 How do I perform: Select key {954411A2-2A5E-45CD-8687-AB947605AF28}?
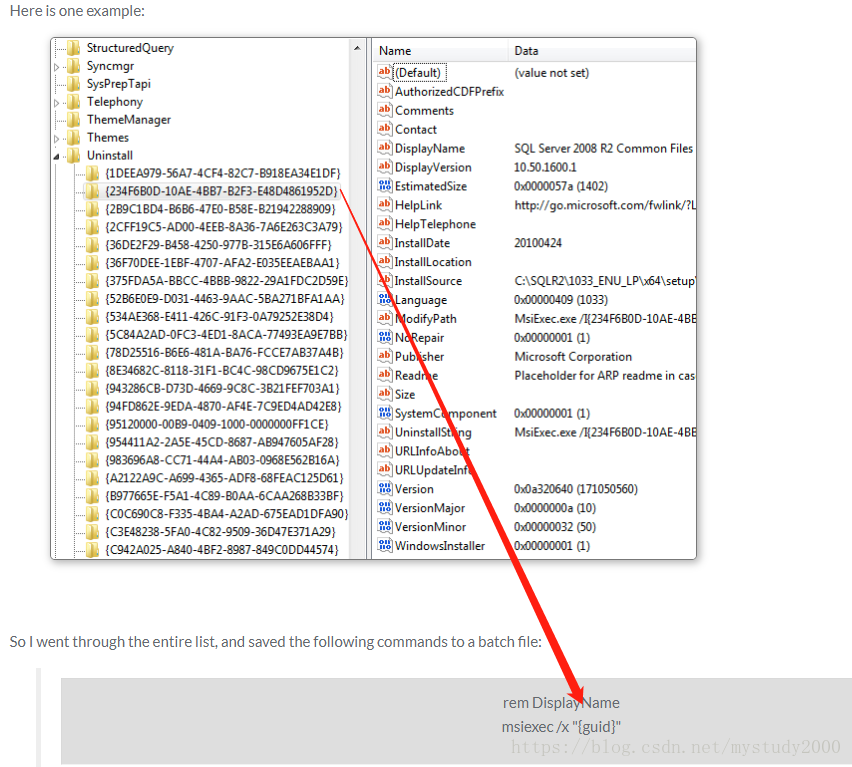click(222, 442)
